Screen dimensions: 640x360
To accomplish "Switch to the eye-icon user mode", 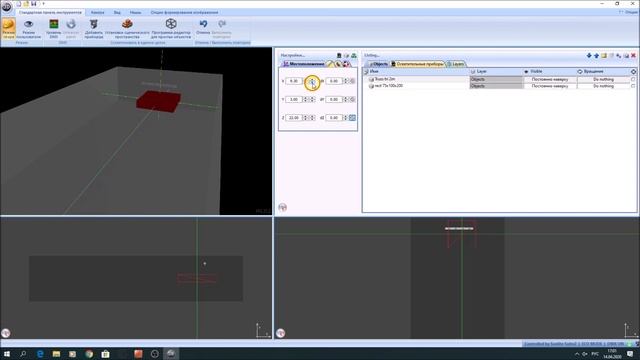I will 29,29.
